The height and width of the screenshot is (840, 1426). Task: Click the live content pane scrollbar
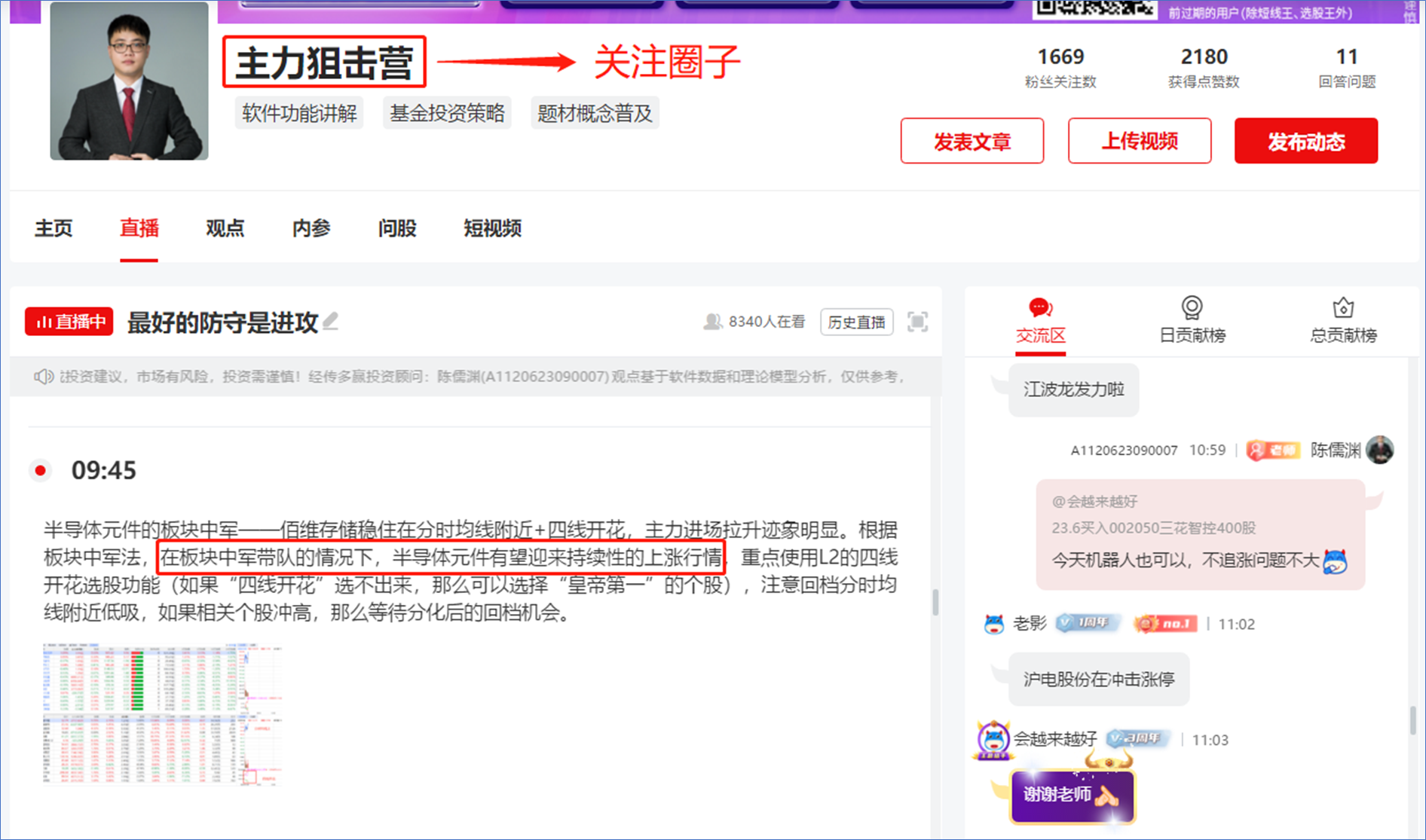[x=935, y=602]
